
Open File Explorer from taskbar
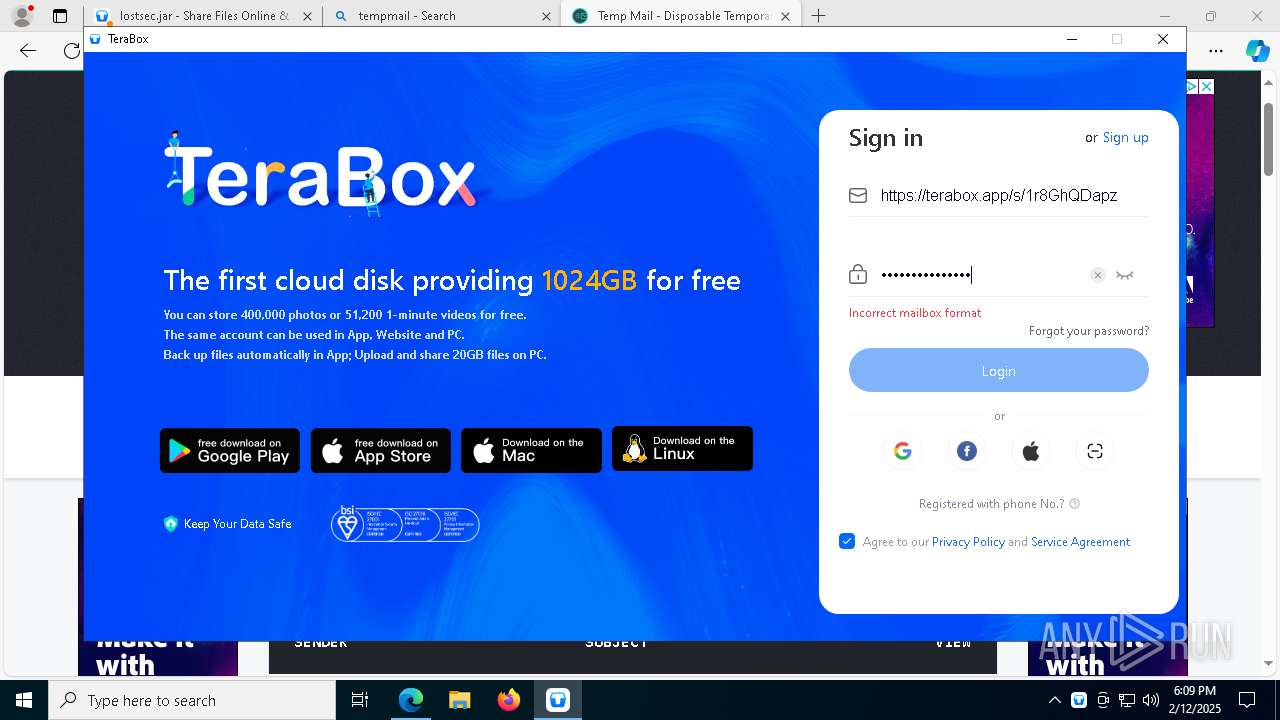(x=459, y=700)
